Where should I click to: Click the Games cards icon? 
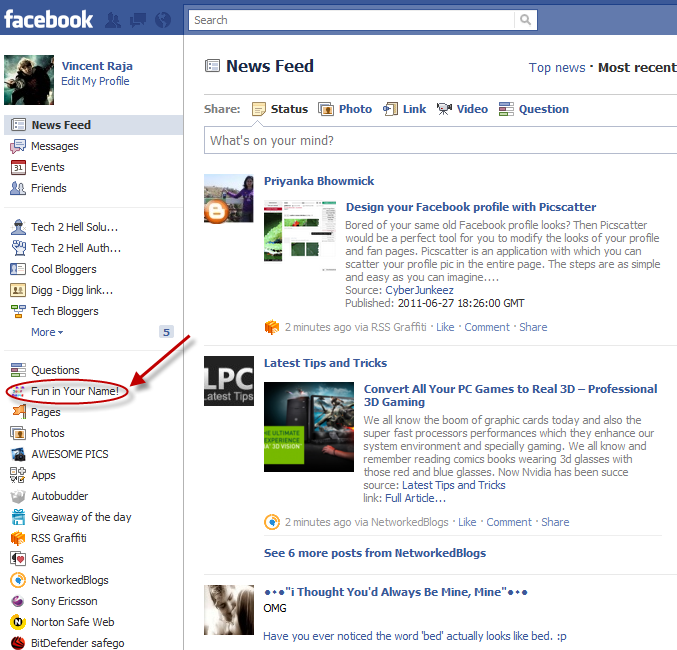pos(18,559)
